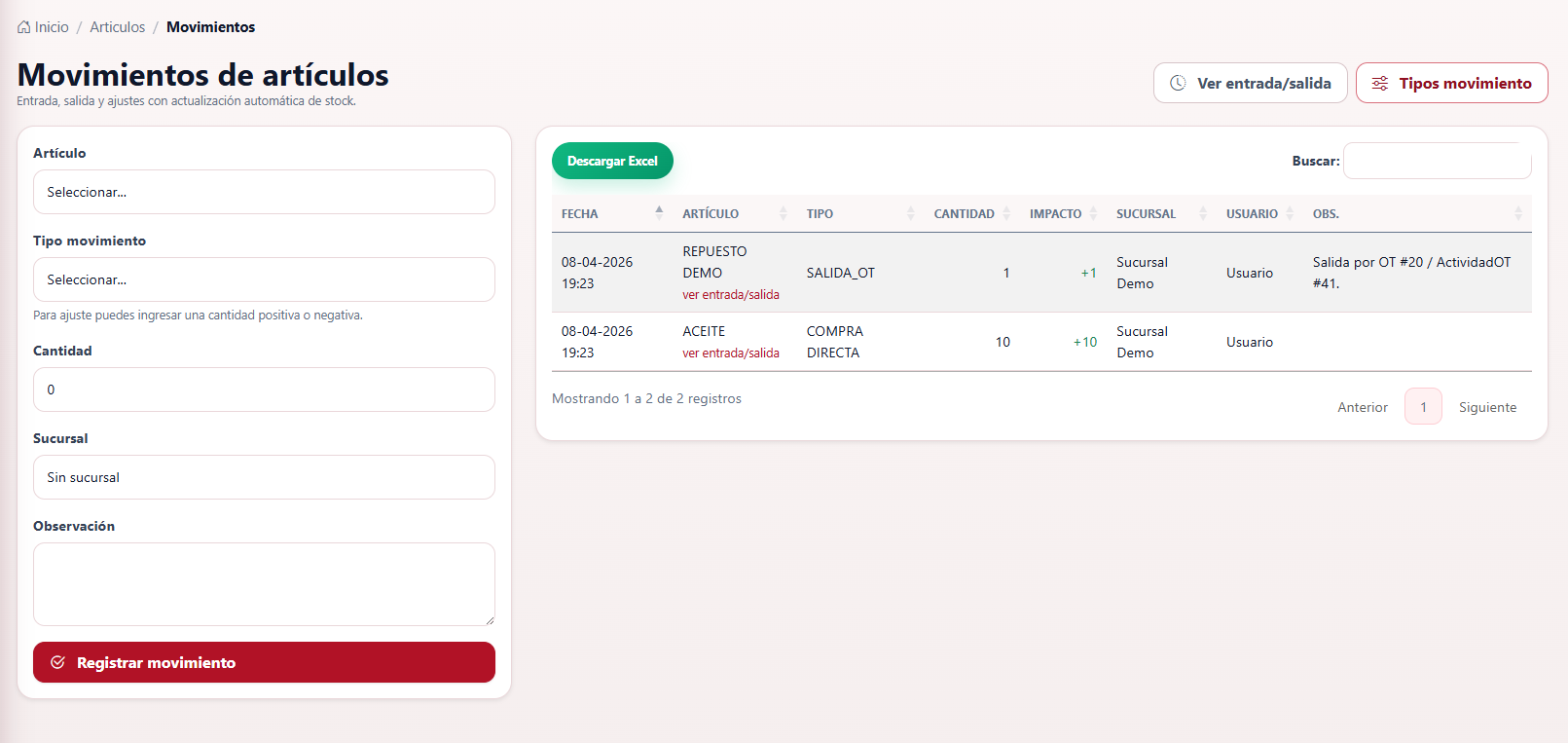This screenshot has width=1568, height=743.
Task: Open ver entrada/salida link for ACEITE
Action: 731,353
